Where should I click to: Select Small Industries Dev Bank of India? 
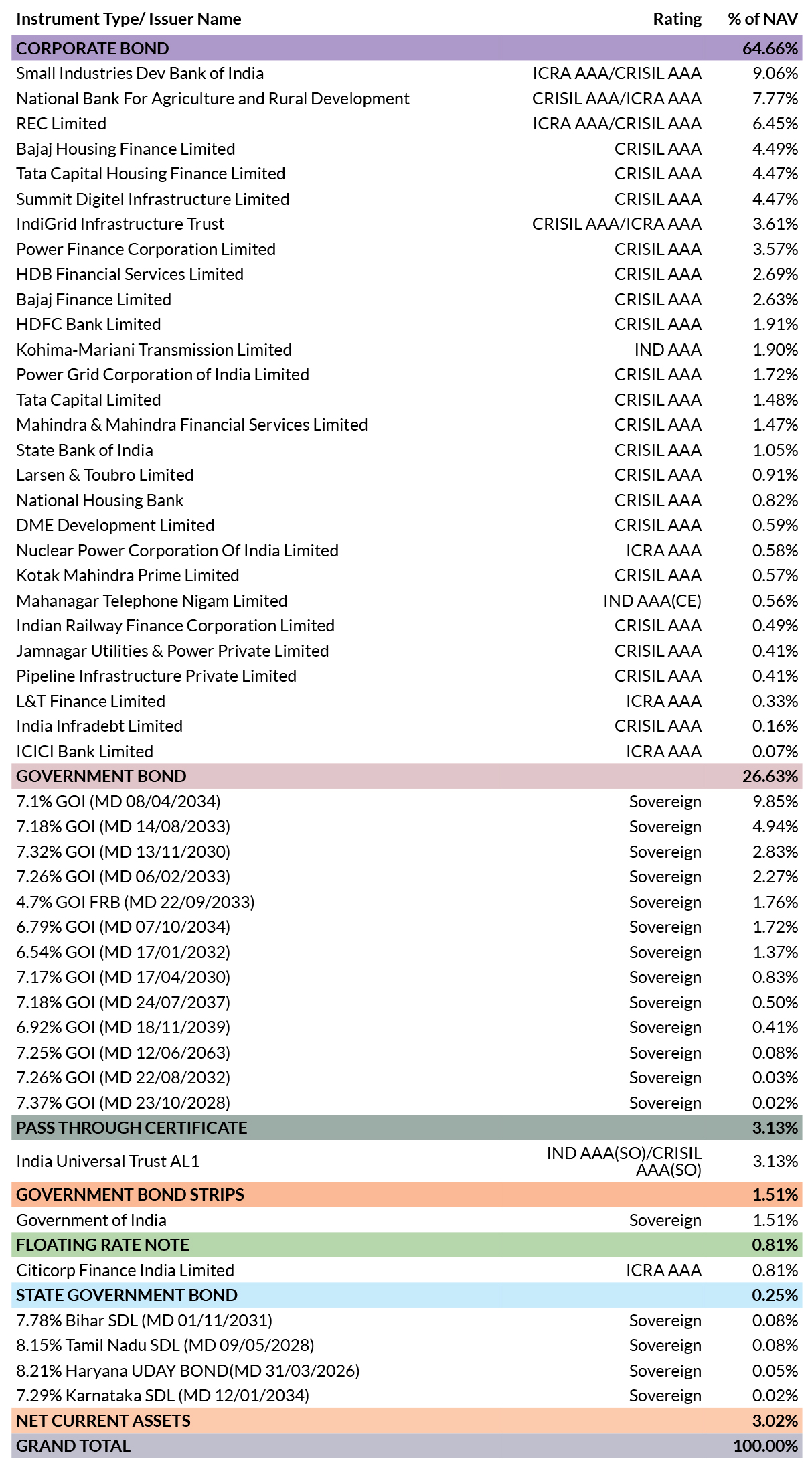click(x=406, y=73)
